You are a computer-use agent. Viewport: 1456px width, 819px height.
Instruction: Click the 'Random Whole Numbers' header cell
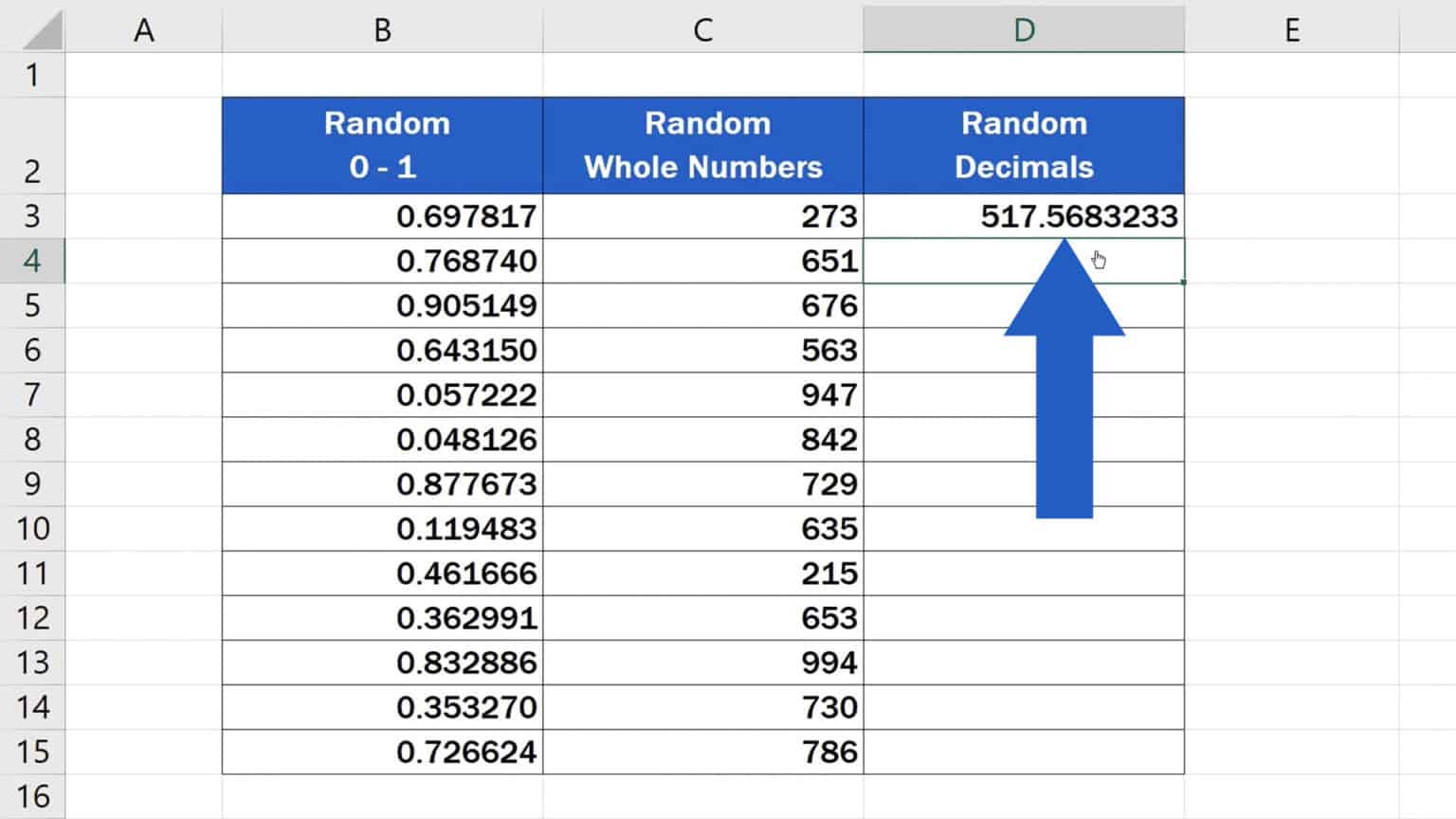point(702,146)
